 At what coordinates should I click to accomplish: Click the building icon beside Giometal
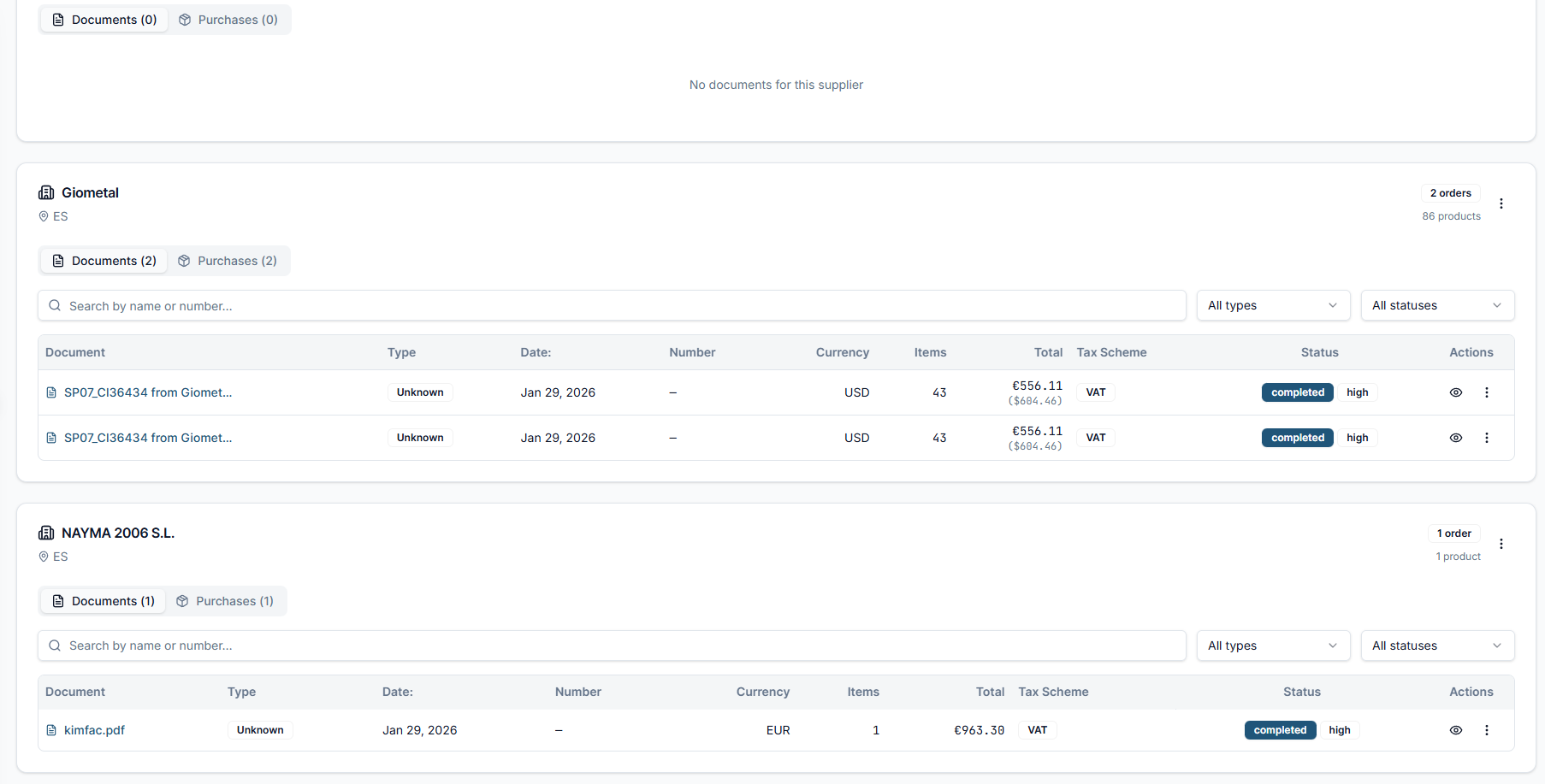(46, 192)
